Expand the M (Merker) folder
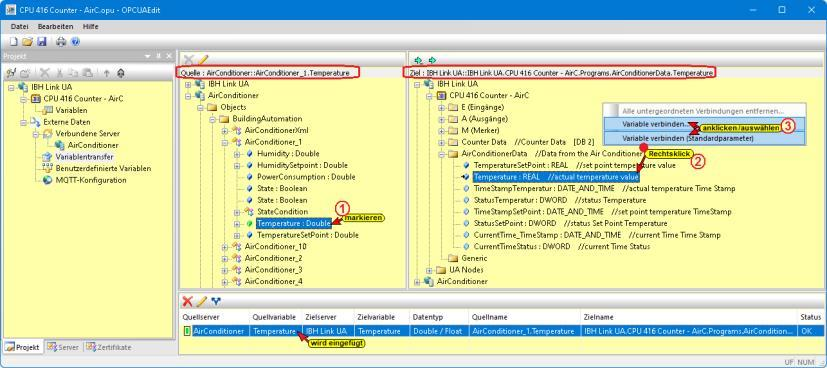 point(441,131)
